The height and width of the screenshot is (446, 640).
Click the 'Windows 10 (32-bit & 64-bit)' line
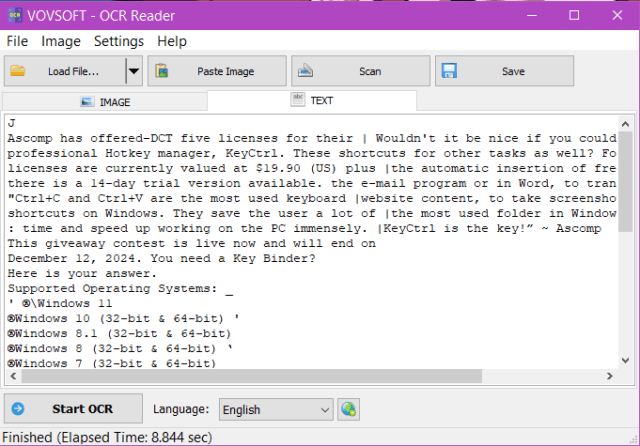123,319
